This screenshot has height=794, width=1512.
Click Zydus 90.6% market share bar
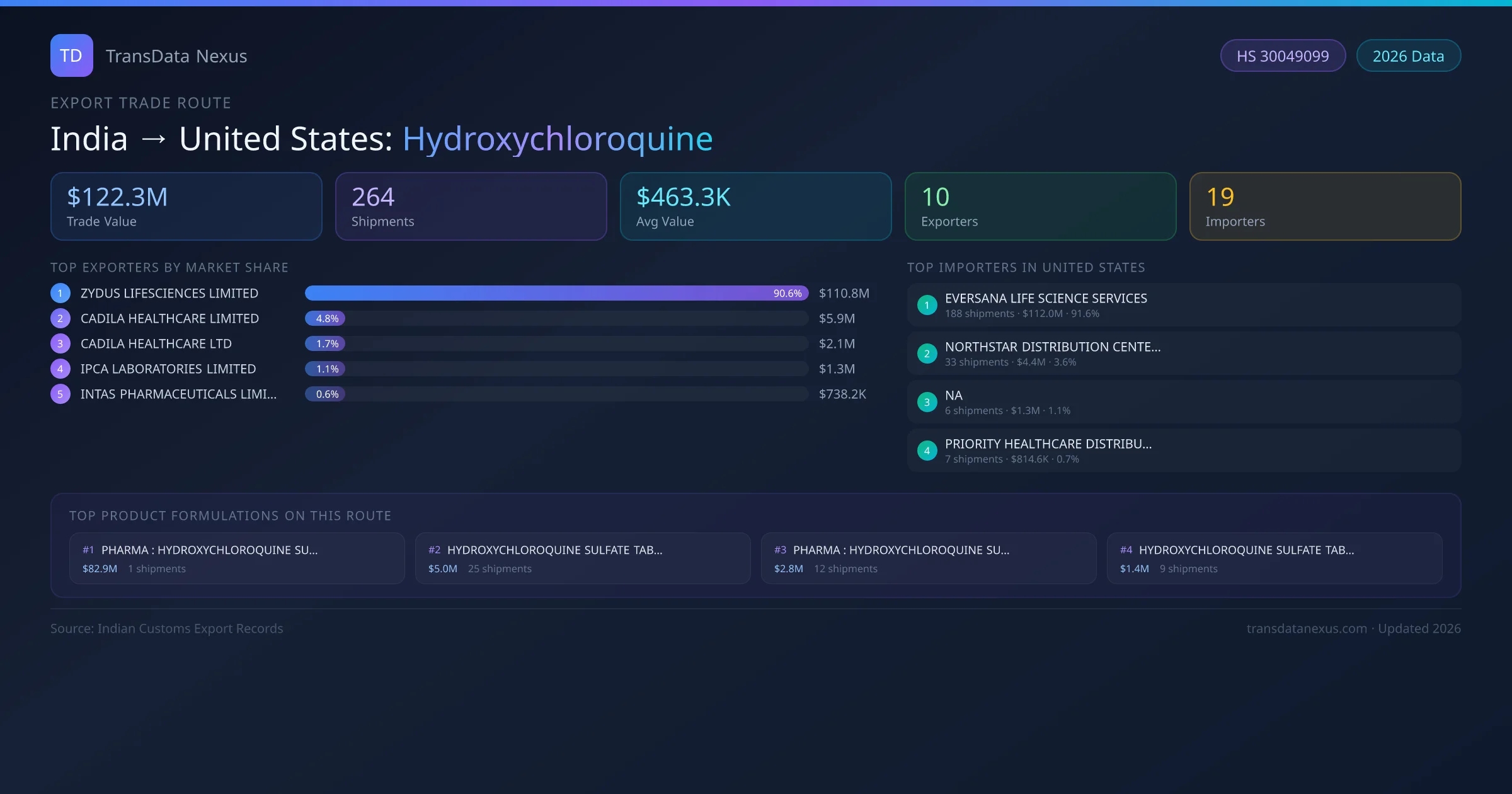click(556, 293)
